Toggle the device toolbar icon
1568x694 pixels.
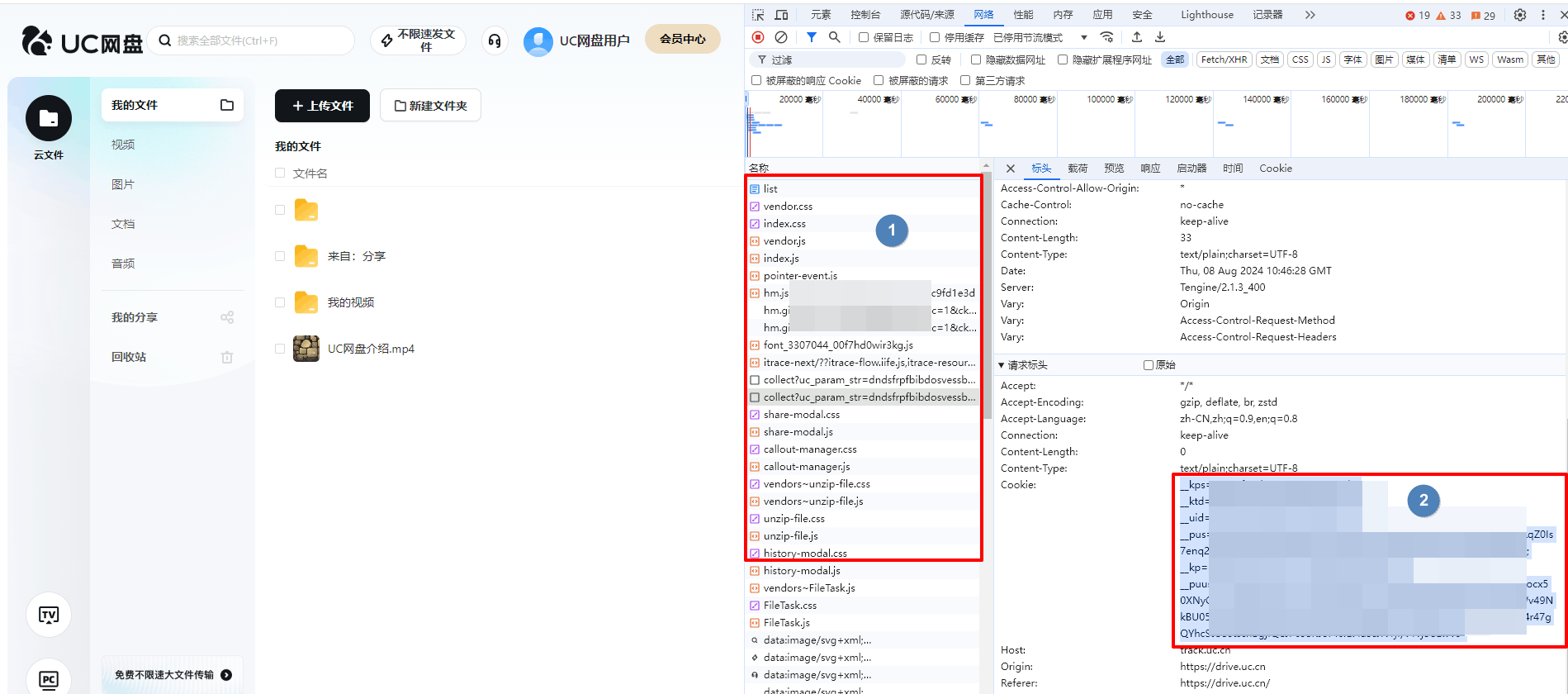tap(781, 15)
